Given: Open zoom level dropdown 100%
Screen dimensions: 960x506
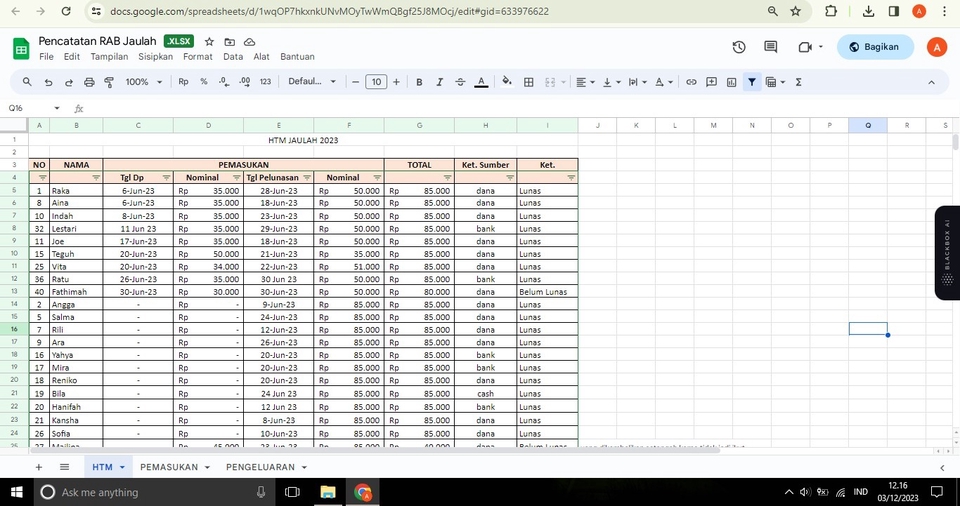Looking at the screenshot, I should click(x=144, y=82).
